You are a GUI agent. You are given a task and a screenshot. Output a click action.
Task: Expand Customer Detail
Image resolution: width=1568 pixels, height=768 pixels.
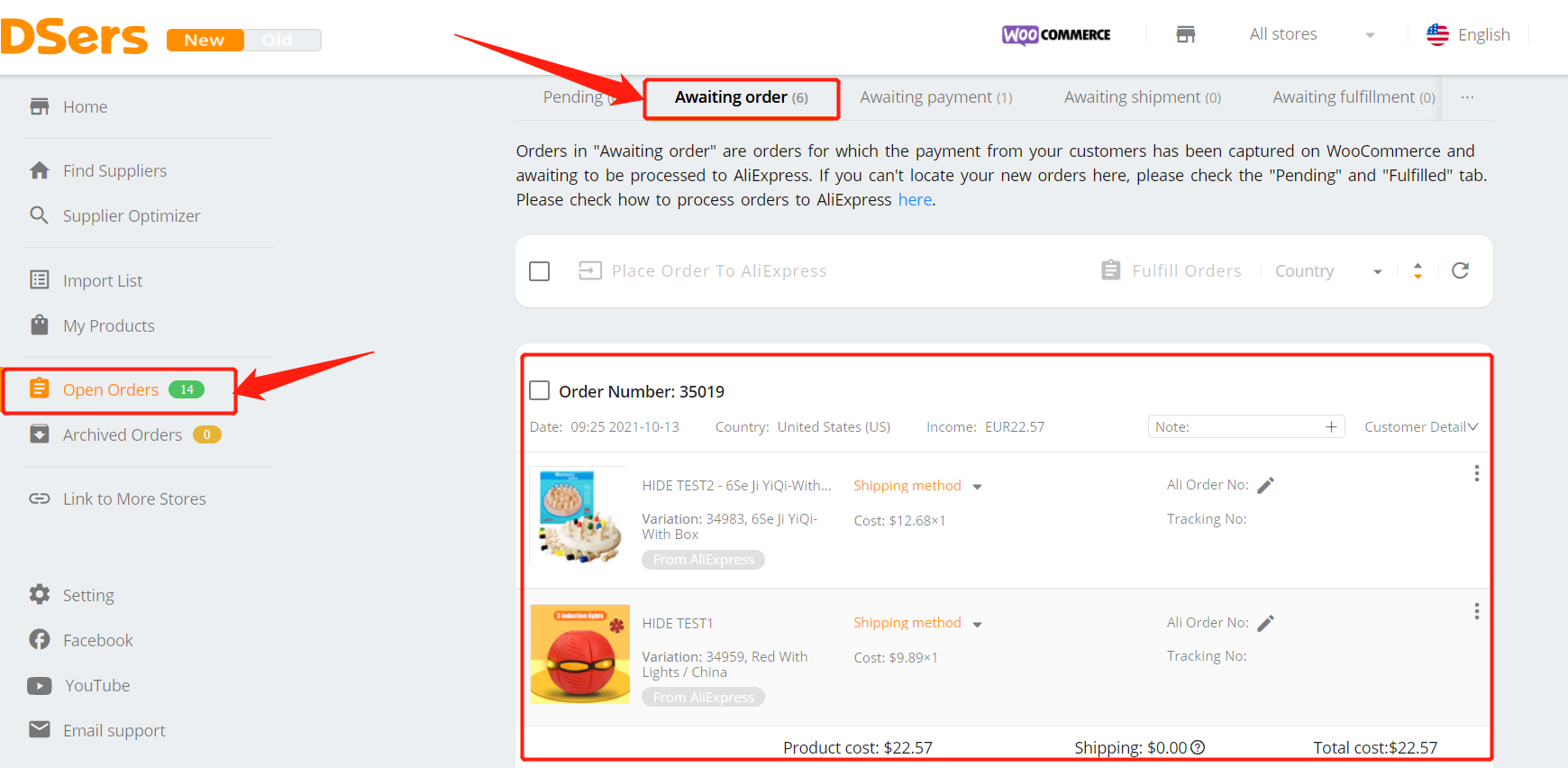1421,426
